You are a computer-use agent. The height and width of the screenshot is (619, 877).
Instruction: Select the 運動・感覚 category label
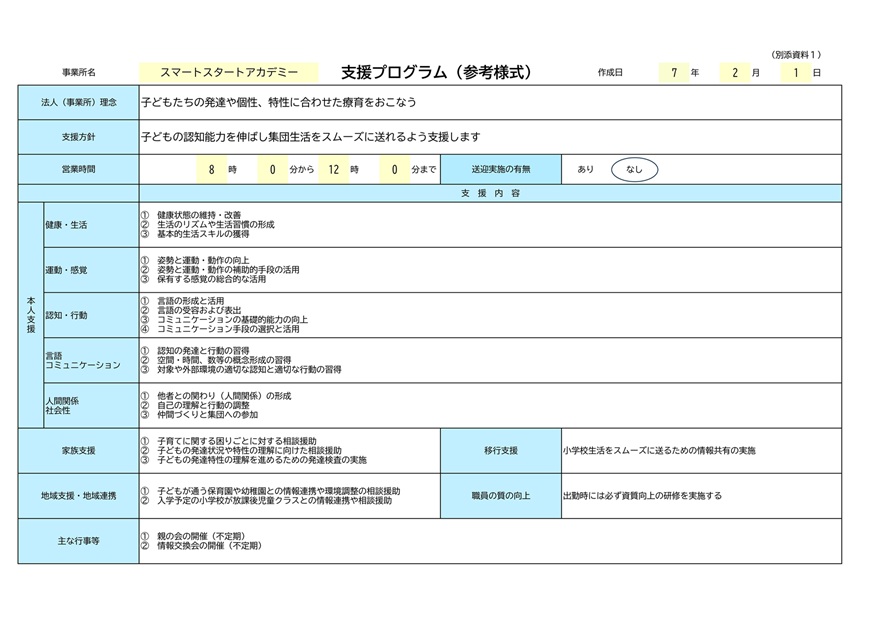(x=66, y=270)
